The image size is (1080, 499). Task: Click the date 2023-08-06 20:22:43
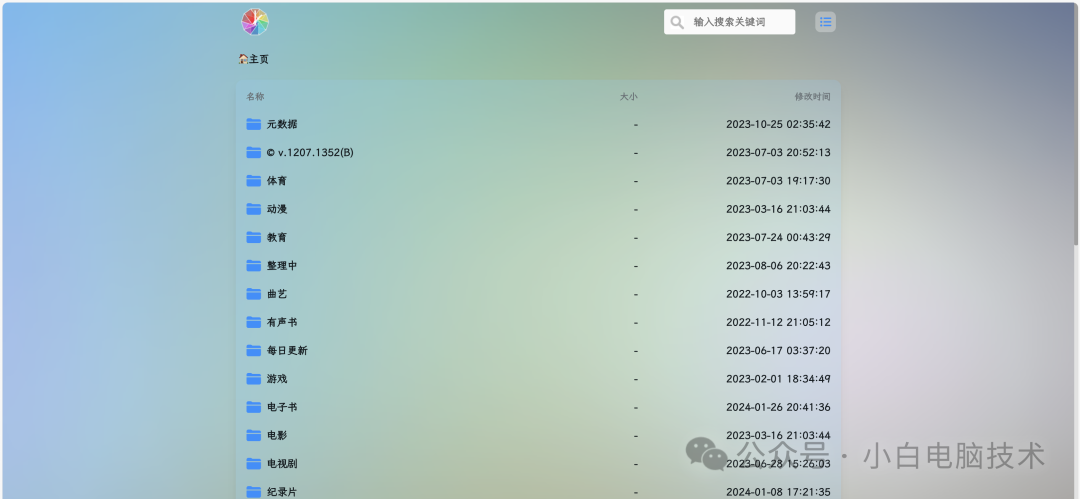778,265
